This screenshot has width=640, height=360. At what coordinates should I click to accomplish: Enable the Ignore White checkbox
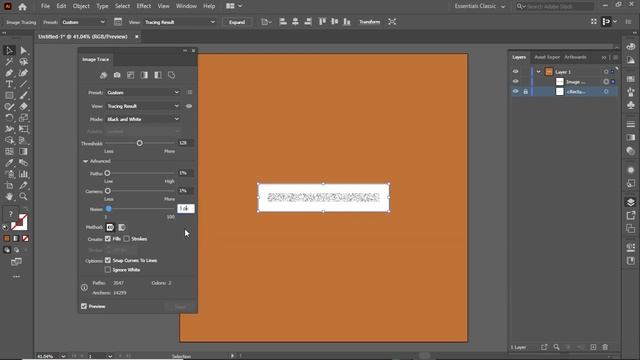[108, 270]
